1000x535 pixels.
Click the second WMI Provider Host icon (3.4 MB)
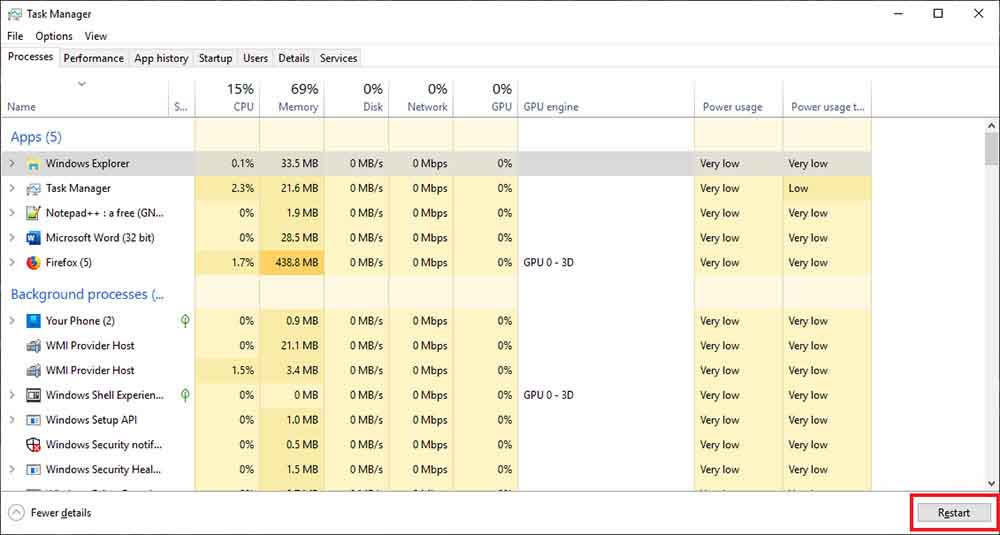pyautogui.click(x=33, y=370)
